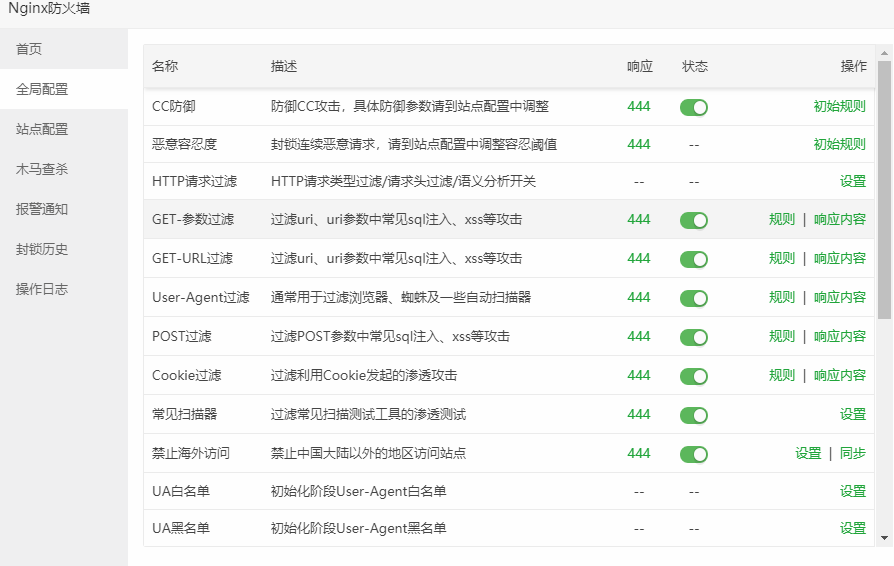894x566 pixels.
Task: Click the 描述 column header
Action: 284,66
